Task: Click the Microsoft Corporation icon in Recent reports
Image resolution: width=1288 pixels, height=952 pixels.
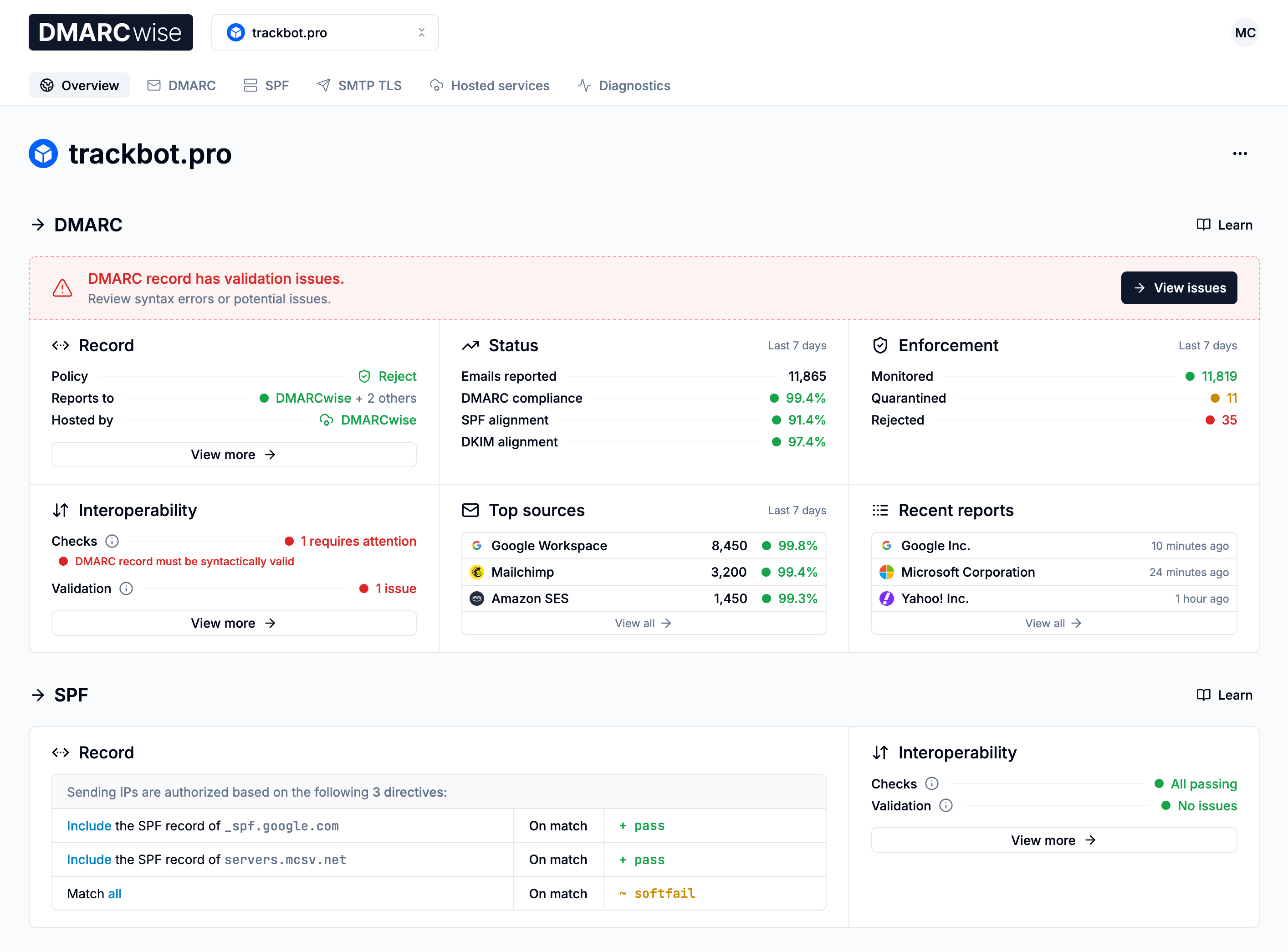Action: [886, 572]
